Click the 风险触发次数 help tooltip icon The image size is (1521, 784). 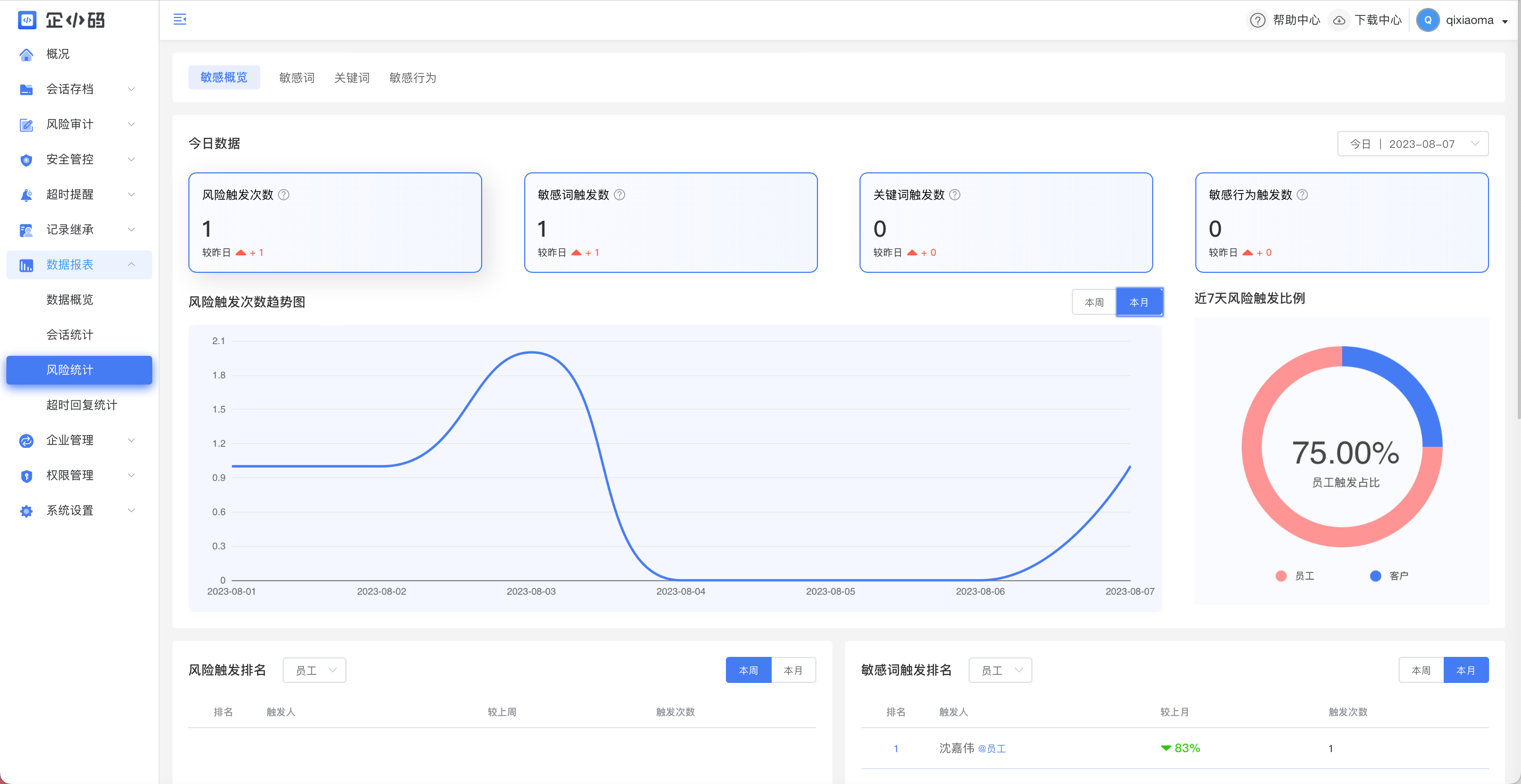pyautogui.click(x=284, y=195)
